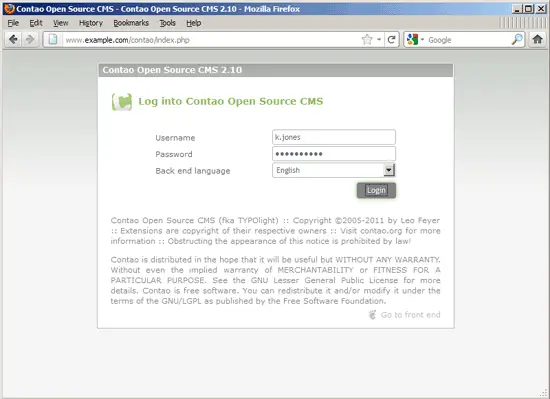The image size is (550, 399).
Task: Maximize the Firefox window
Action: (x=528, y=9)
